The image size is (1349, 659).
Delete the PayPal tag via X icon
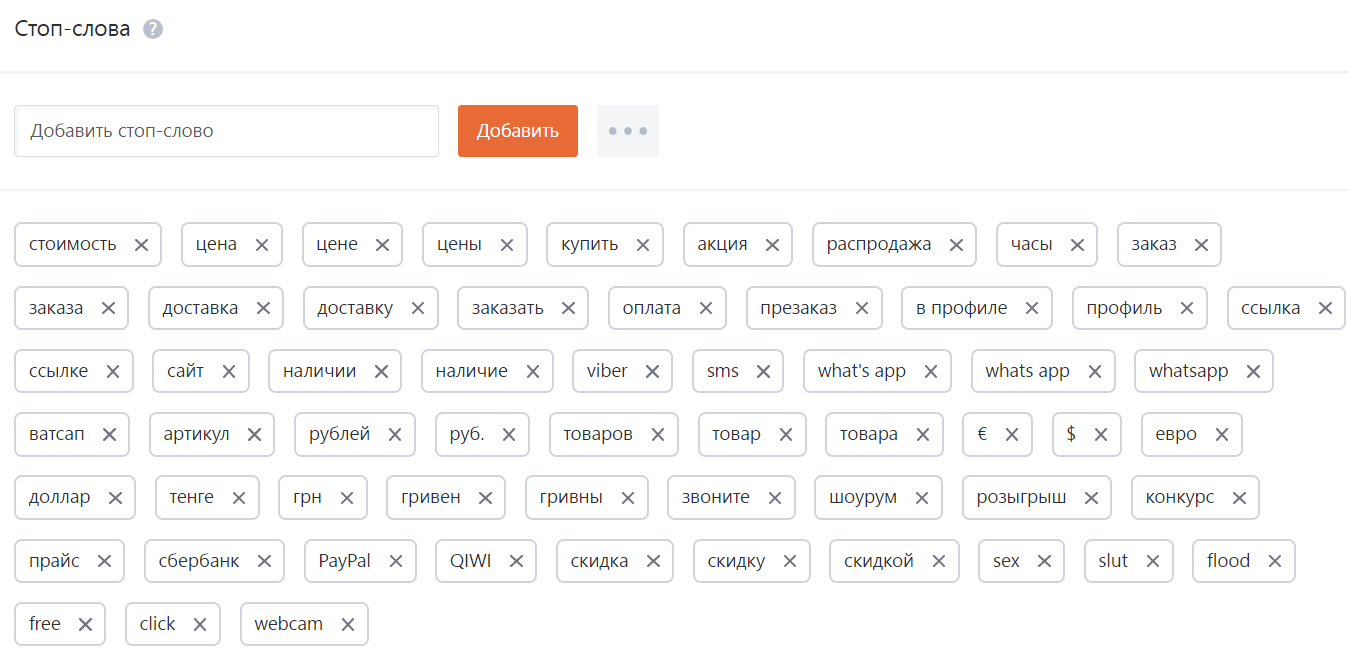tap(395, 561)
